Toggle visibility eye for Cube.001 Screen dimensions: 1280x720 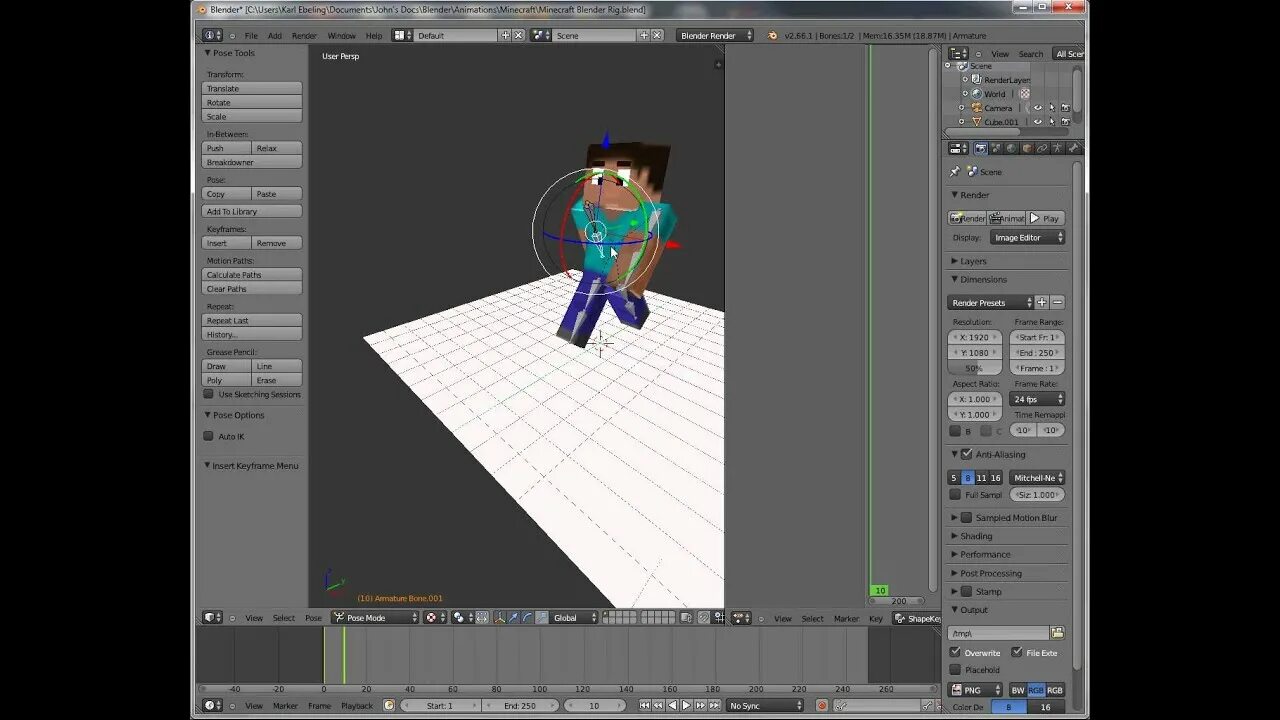(1037, 122)
